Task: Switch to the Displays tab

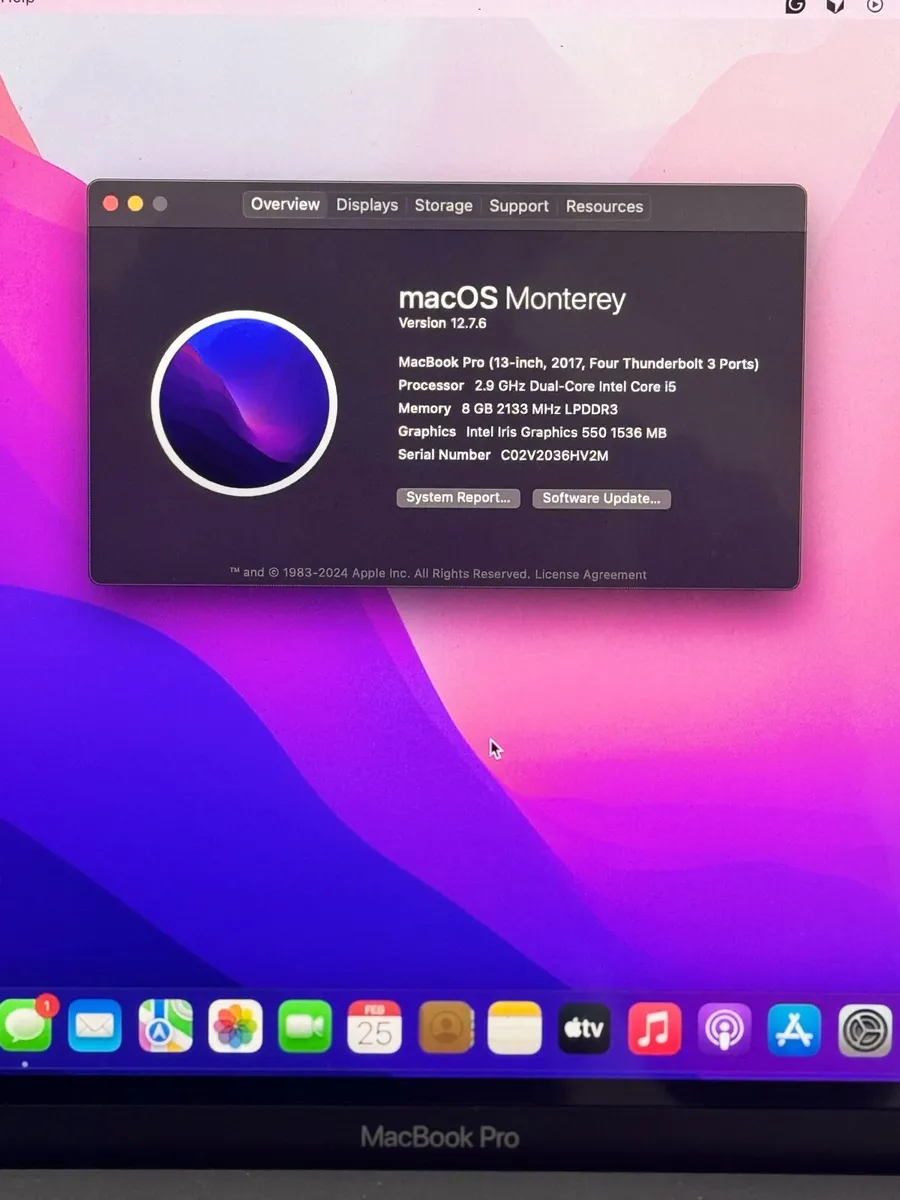Action: tap(366, 205)
